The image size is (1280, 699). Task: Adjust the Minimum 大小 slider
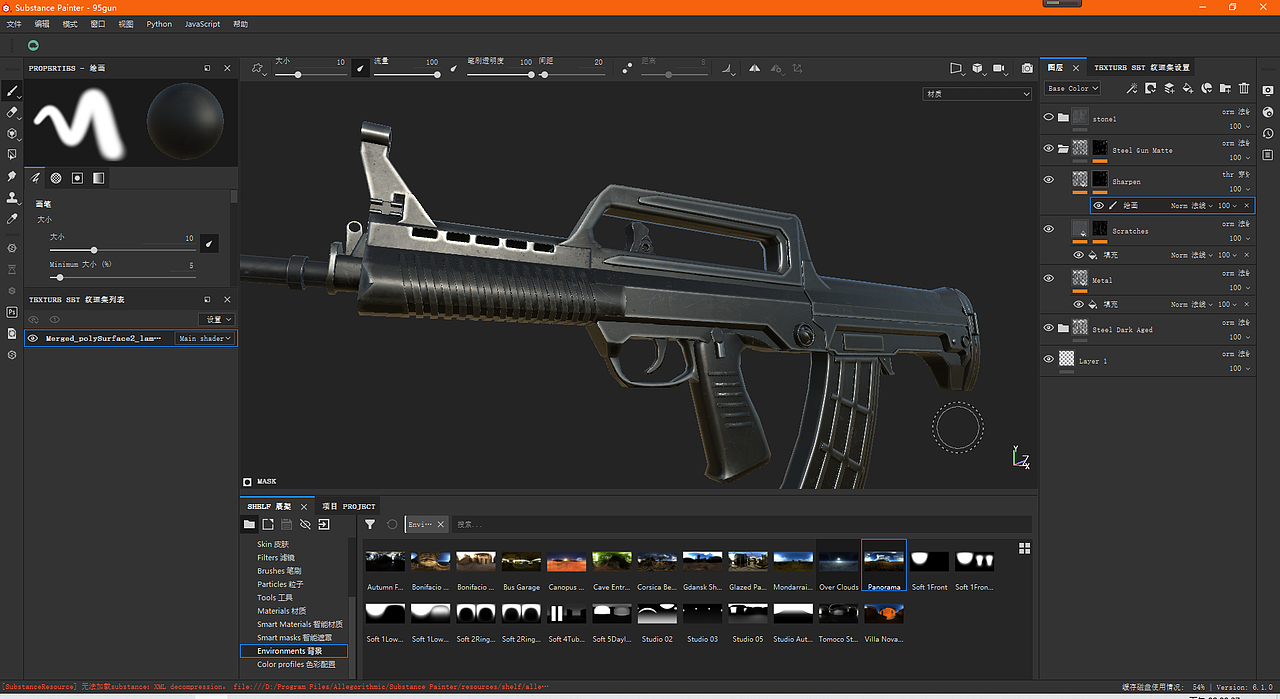click(x=122, y=277)
